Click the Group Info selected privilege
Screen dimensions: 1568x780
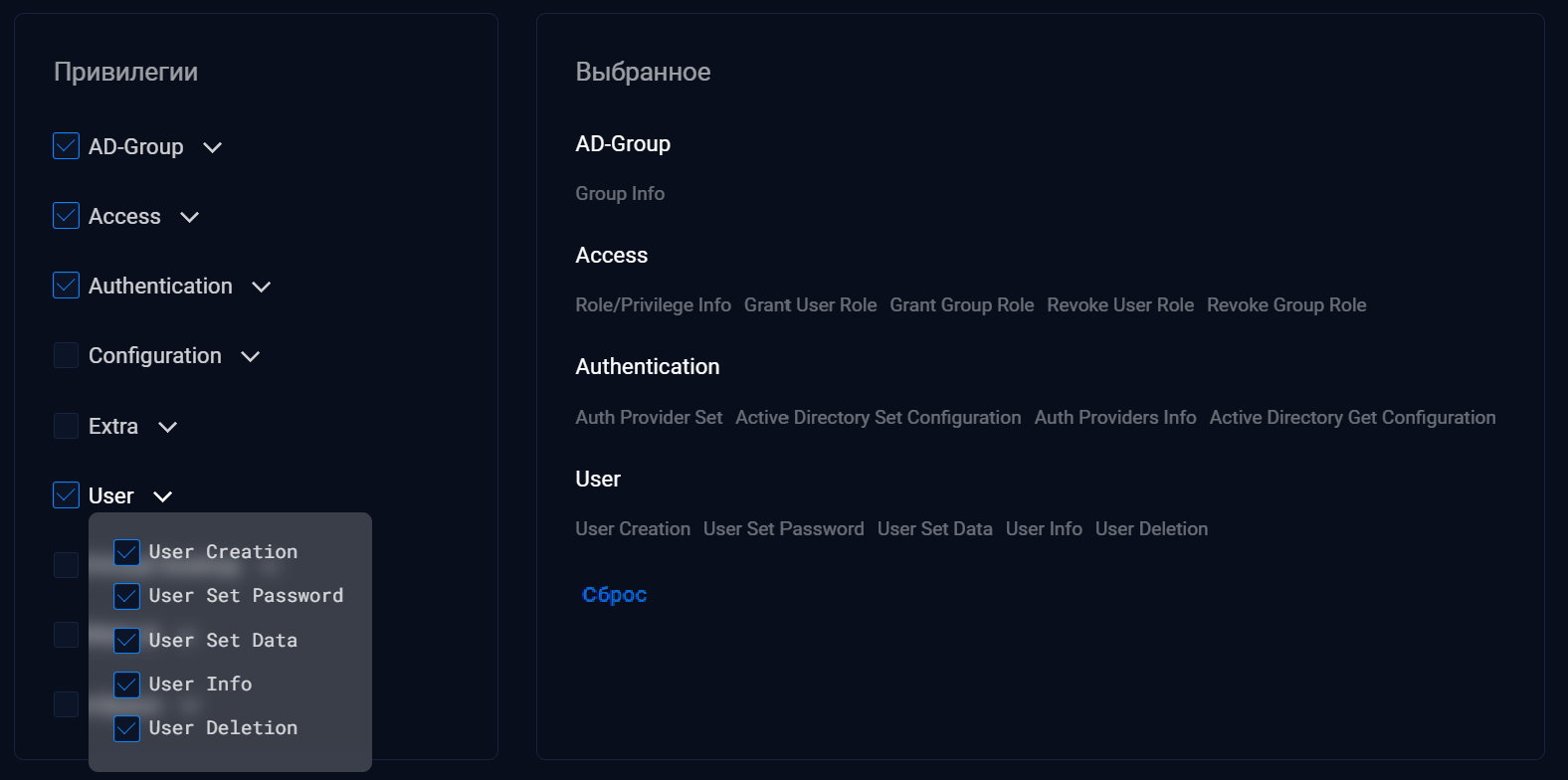click(x=620, y=194)
